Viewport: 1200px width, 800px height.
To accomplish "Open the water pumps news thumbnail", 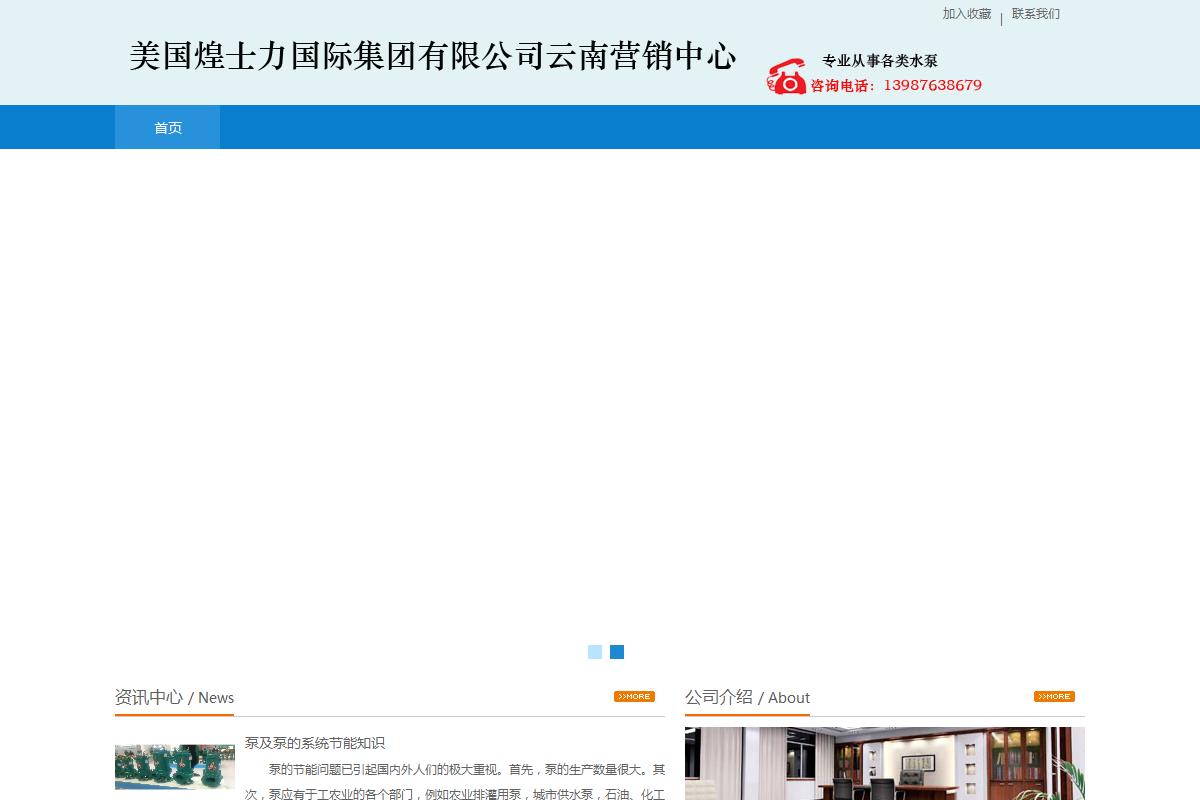I will [x=174, y=766].
